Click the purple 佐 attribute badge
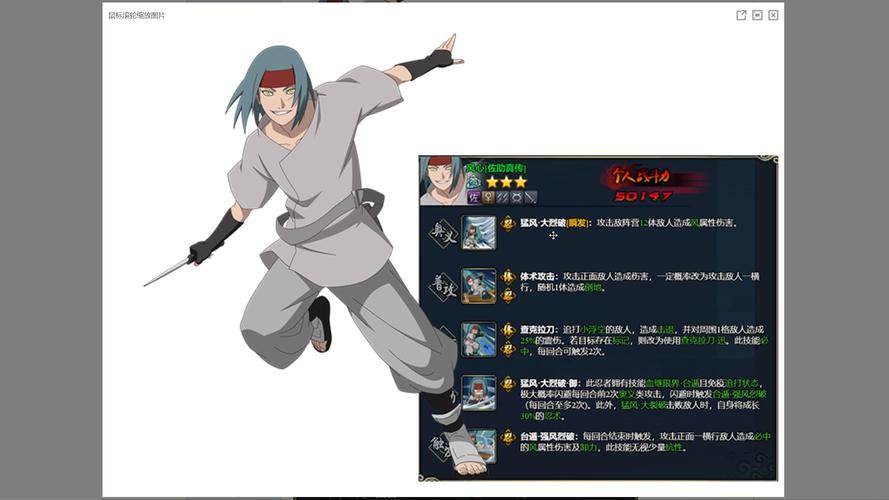Screen dimensions: 889x500 (473, 197)
